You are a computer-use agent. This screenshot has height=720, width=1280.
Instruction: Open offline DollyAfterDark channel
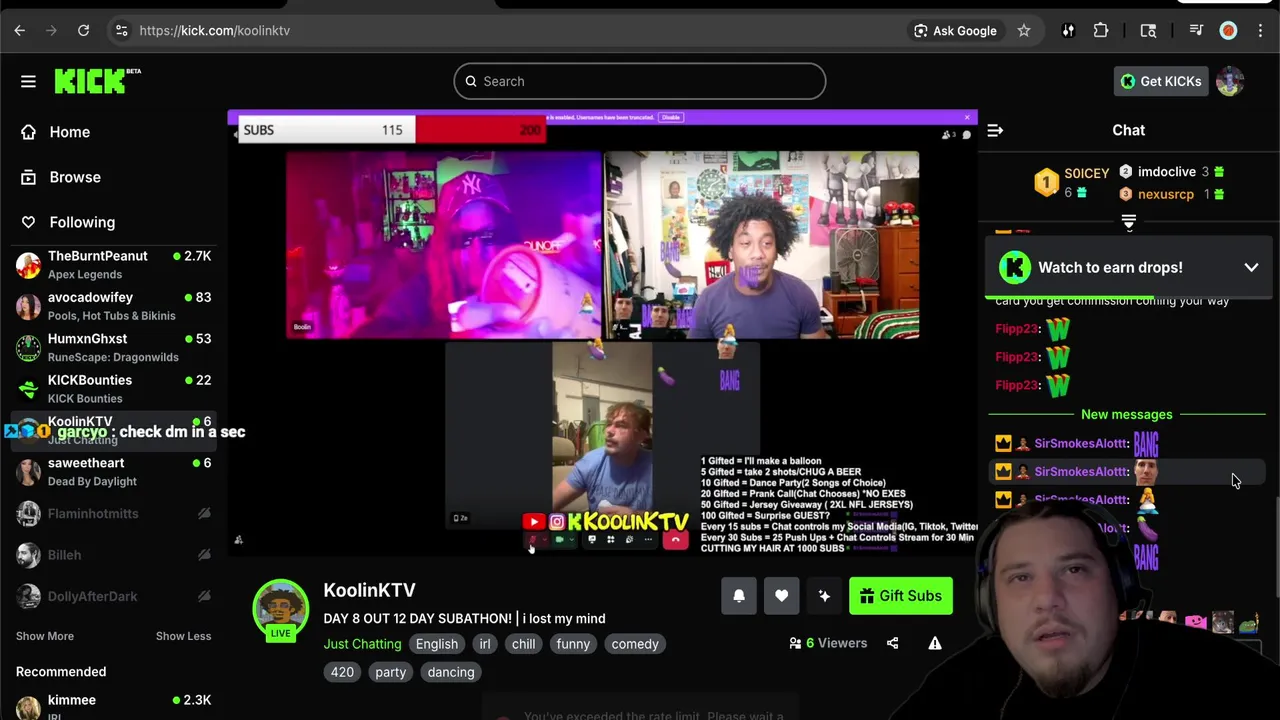point(114,596)
